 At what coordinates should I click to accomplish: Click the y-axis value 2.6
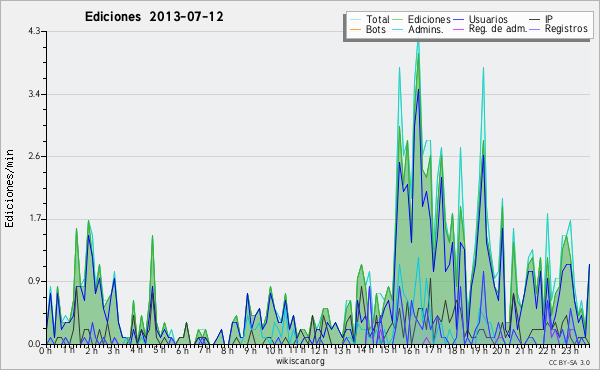click(x=34, y=156)
